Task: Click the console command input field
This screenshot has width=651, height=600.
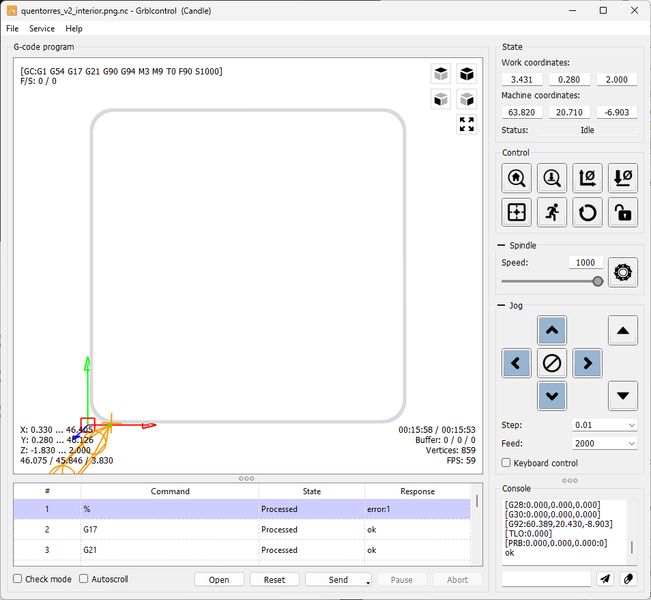Action: click(x=546, y=578)
